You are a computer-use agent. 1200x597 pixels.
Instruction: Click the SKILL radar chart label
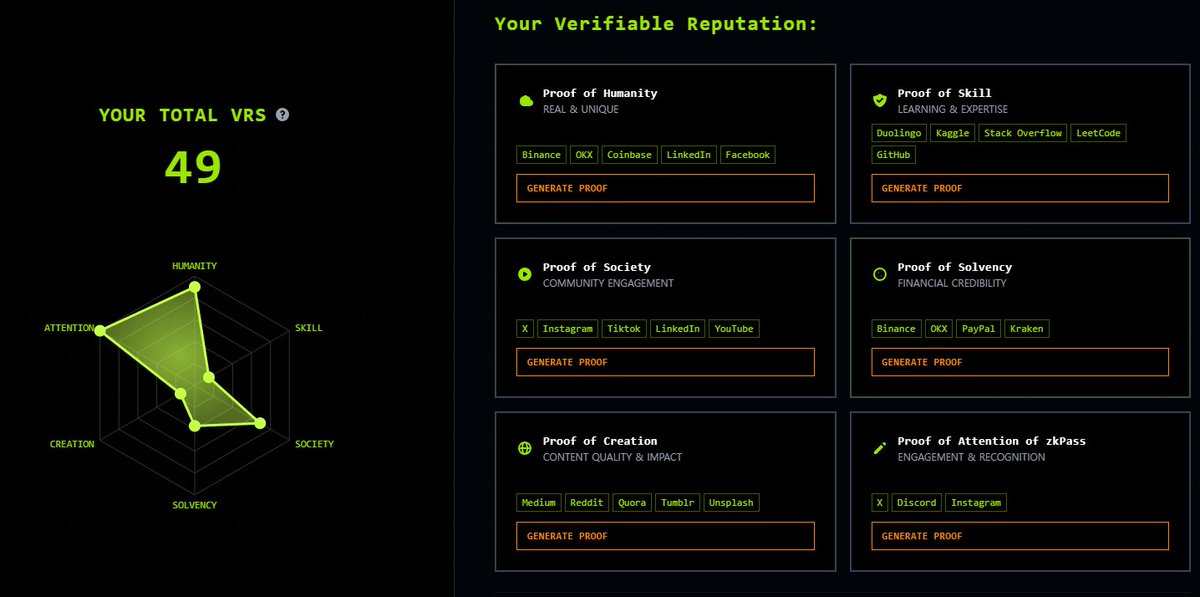(309, 328)
